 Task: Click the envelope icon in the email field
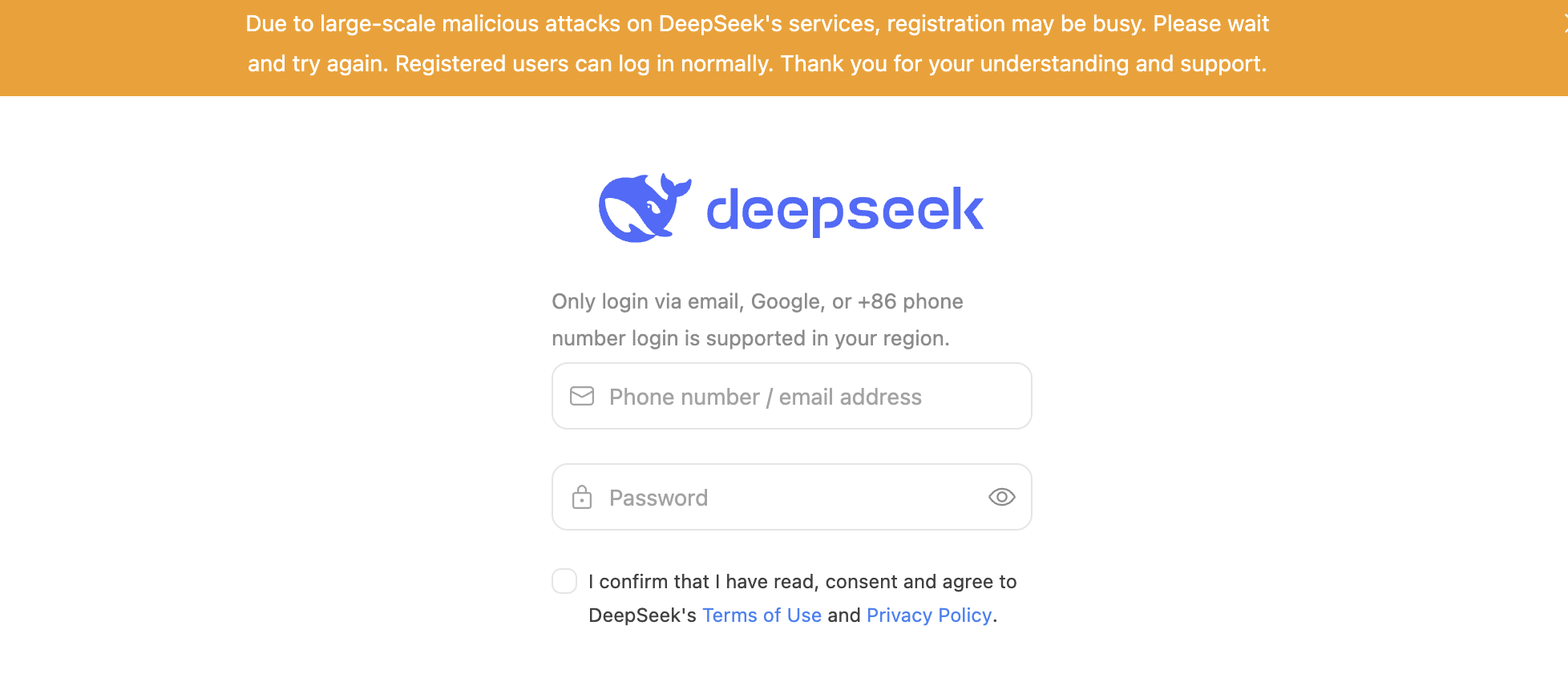pyautogui.click(x=582, y=396)
